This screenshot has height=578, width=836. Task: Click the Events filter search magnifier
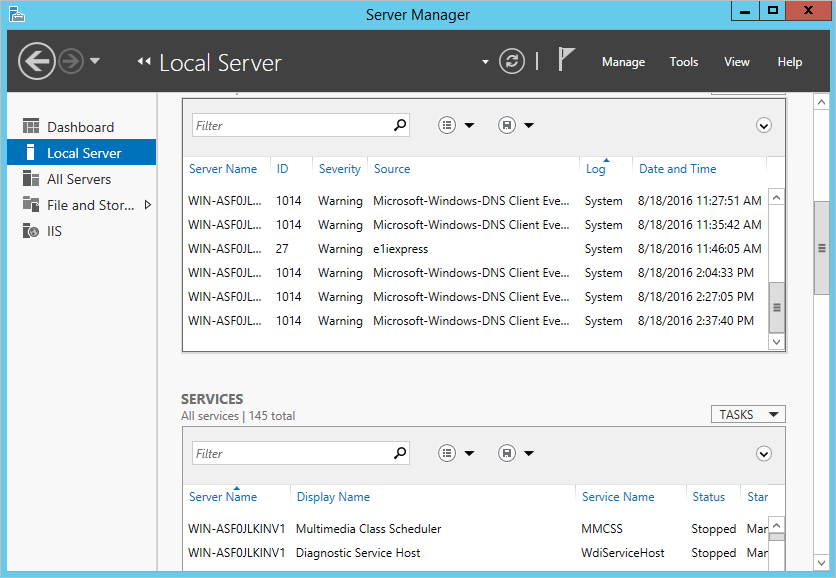click(400, 125)
